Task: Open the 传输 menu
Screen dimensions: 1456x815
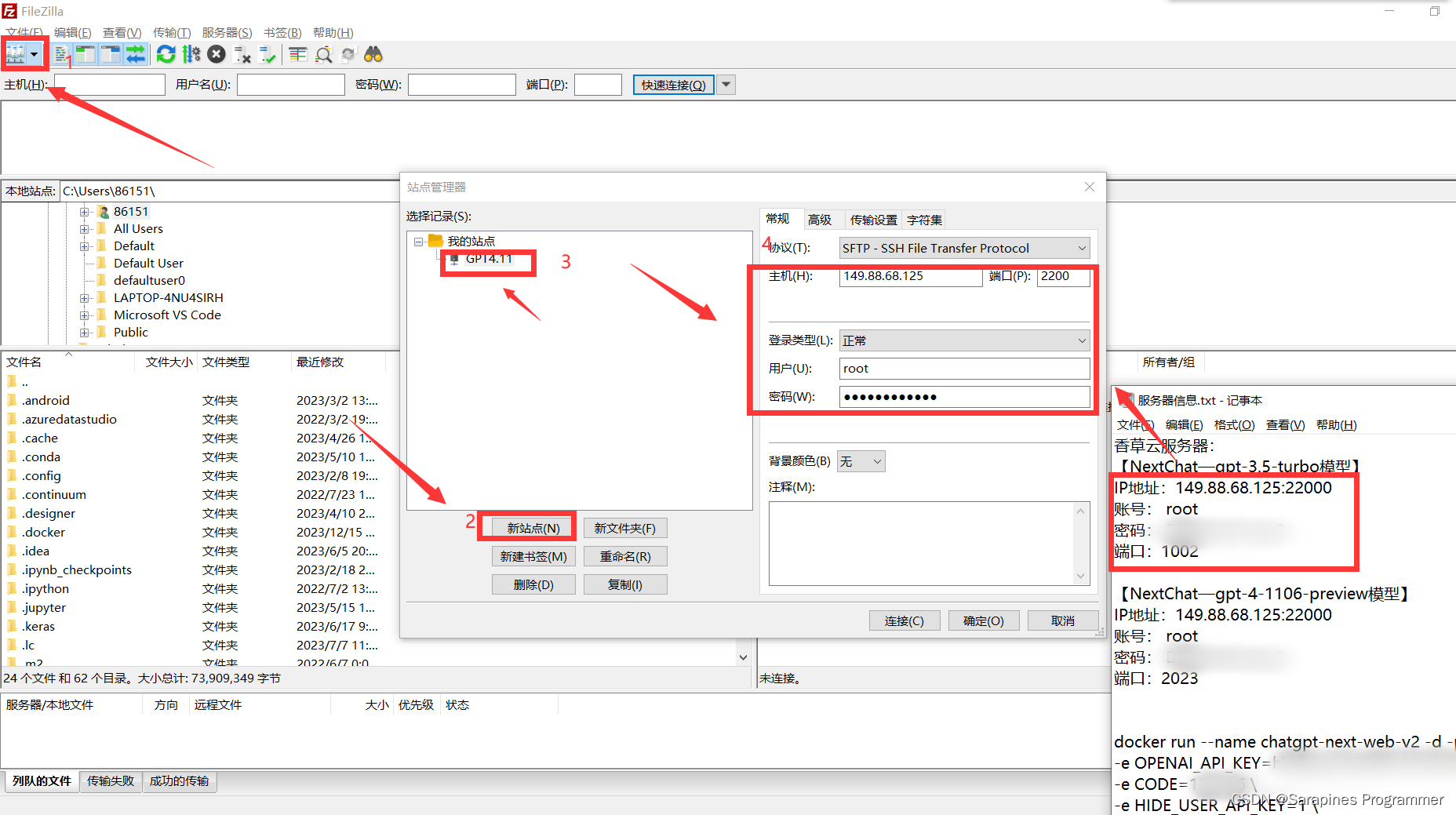Action: pos(172,32)
